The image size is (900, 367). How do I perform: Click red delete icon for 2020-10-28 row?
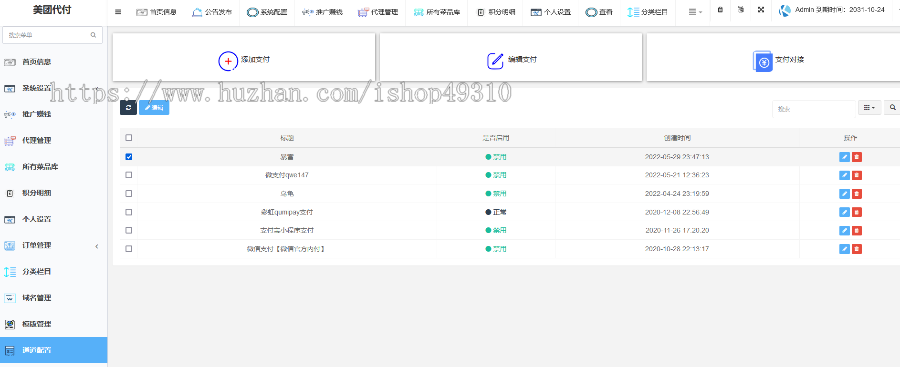pos(857,249)
